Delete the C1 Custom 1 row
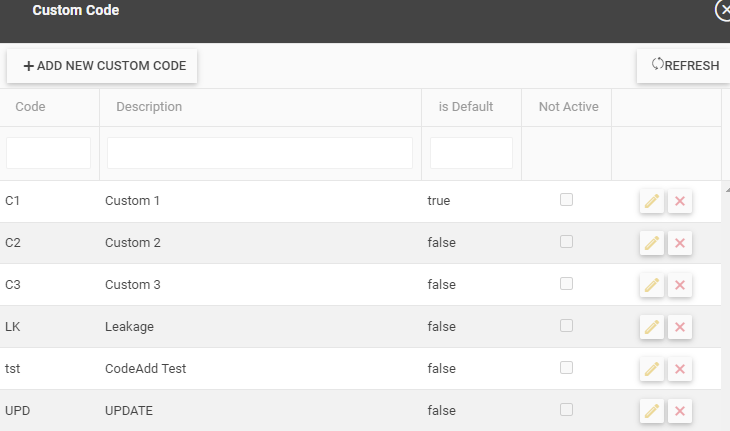730x431 pixels. point(680,201)
